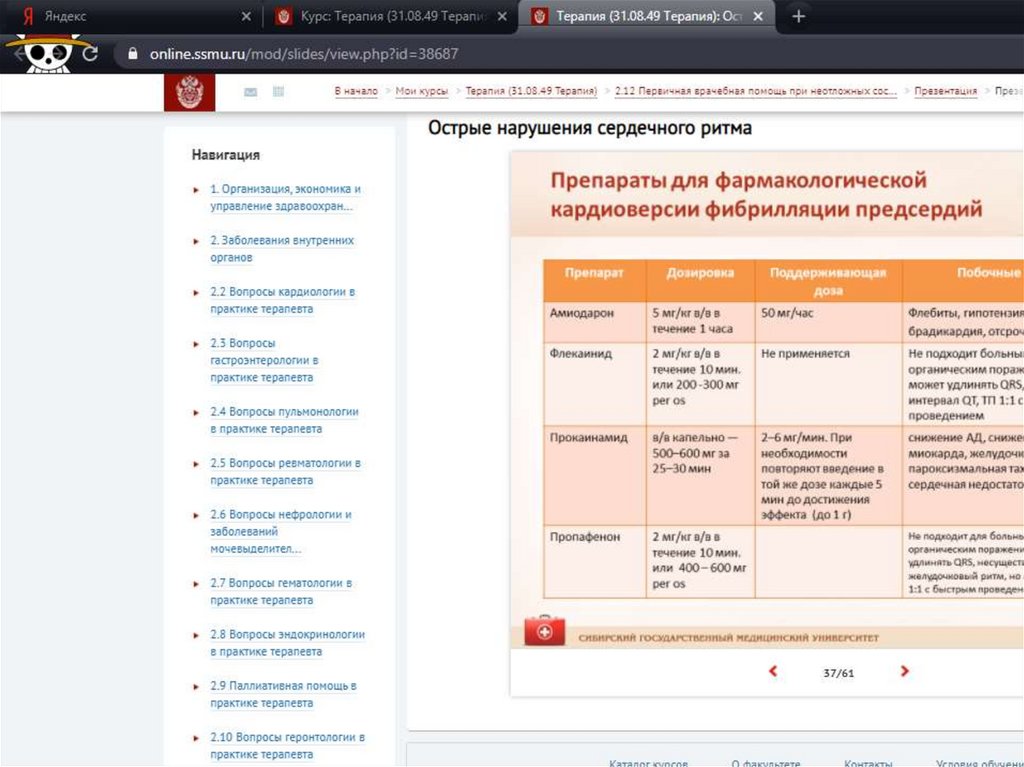Open 2.6 Вопросы нефрологии section
Image resolution: width=1024 pixels, height=767 pixels.
pyautogui.click(x=281, y=532)
